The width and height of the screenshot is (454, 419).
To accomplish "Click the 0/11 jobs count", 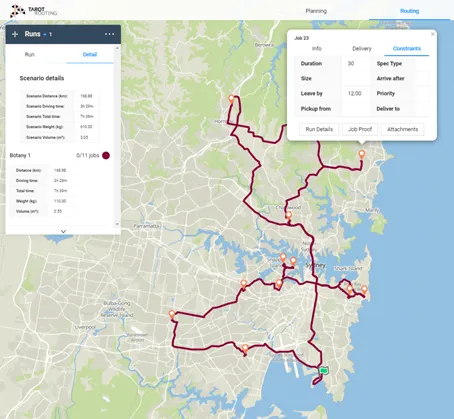I will click(x=88, y=155).
